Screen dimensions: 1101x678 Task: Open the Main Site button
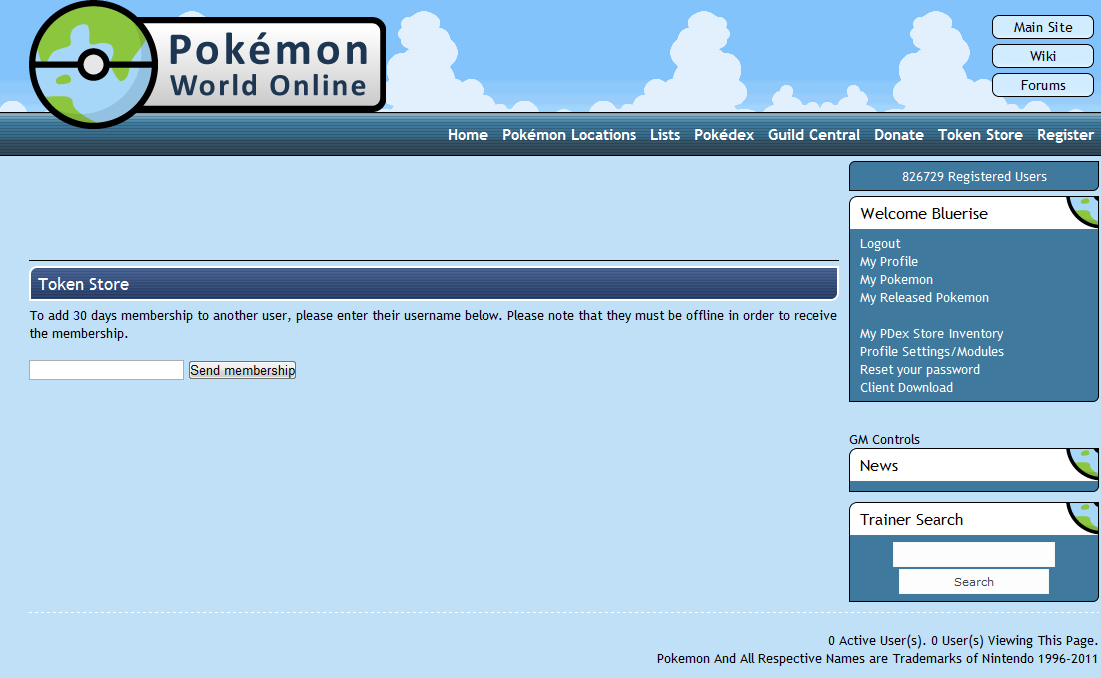pyautogui.click(x=1042, y=27)
